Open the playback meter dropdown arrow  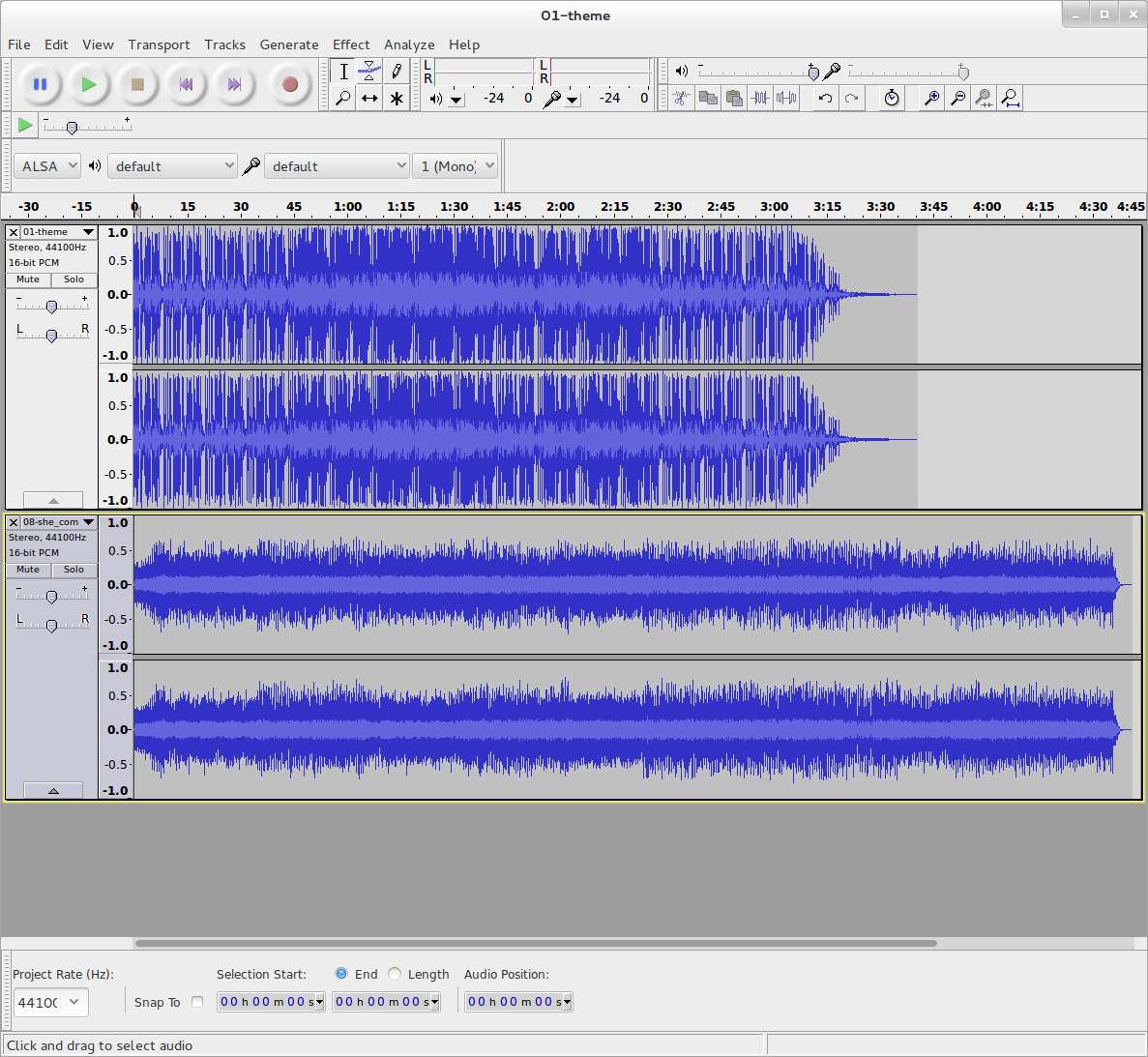[x=456, y=99]
